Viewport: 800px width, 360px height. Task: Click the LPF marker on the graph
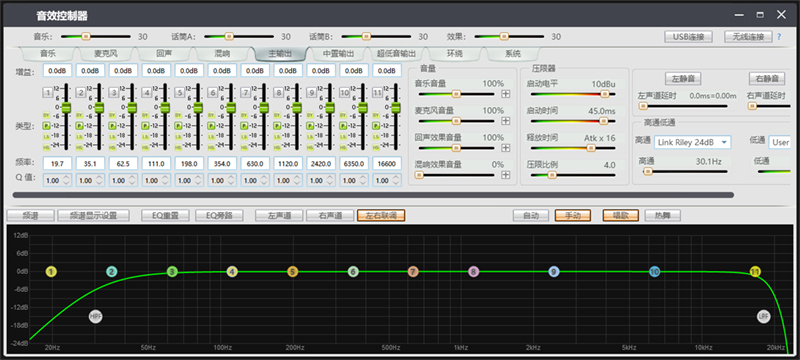pyautogui.click(x=763, y=316)
